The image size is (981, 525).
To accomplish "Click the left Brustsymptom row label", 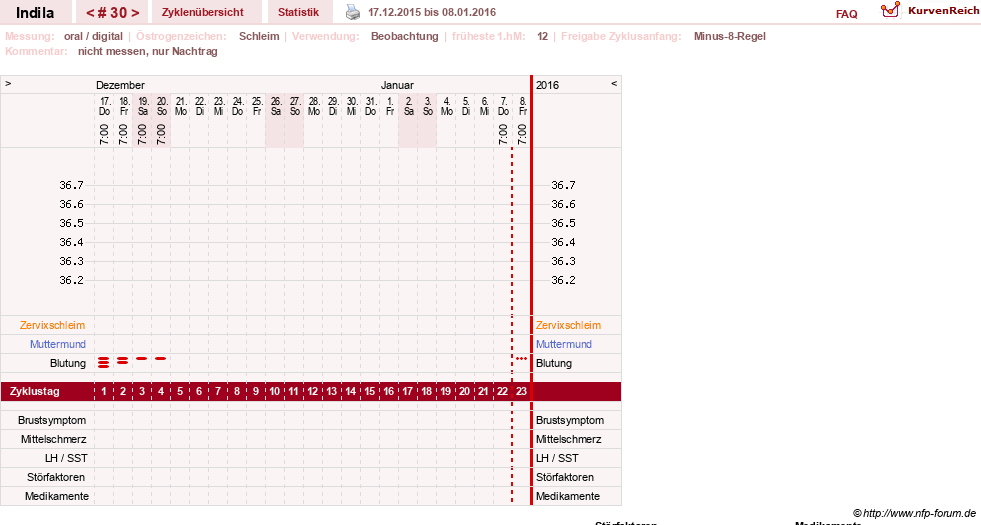I will (x=52, y=421).
